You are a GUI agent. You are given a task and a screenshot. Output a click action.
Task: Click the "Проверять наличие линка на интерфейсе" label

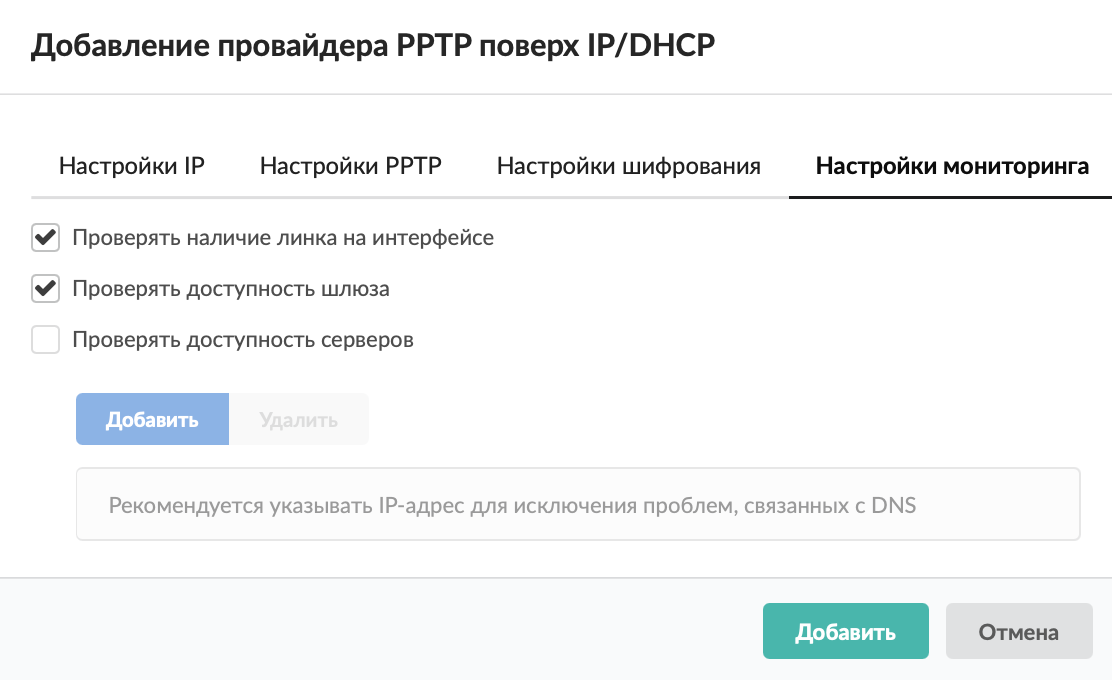[x=283, y=239]
